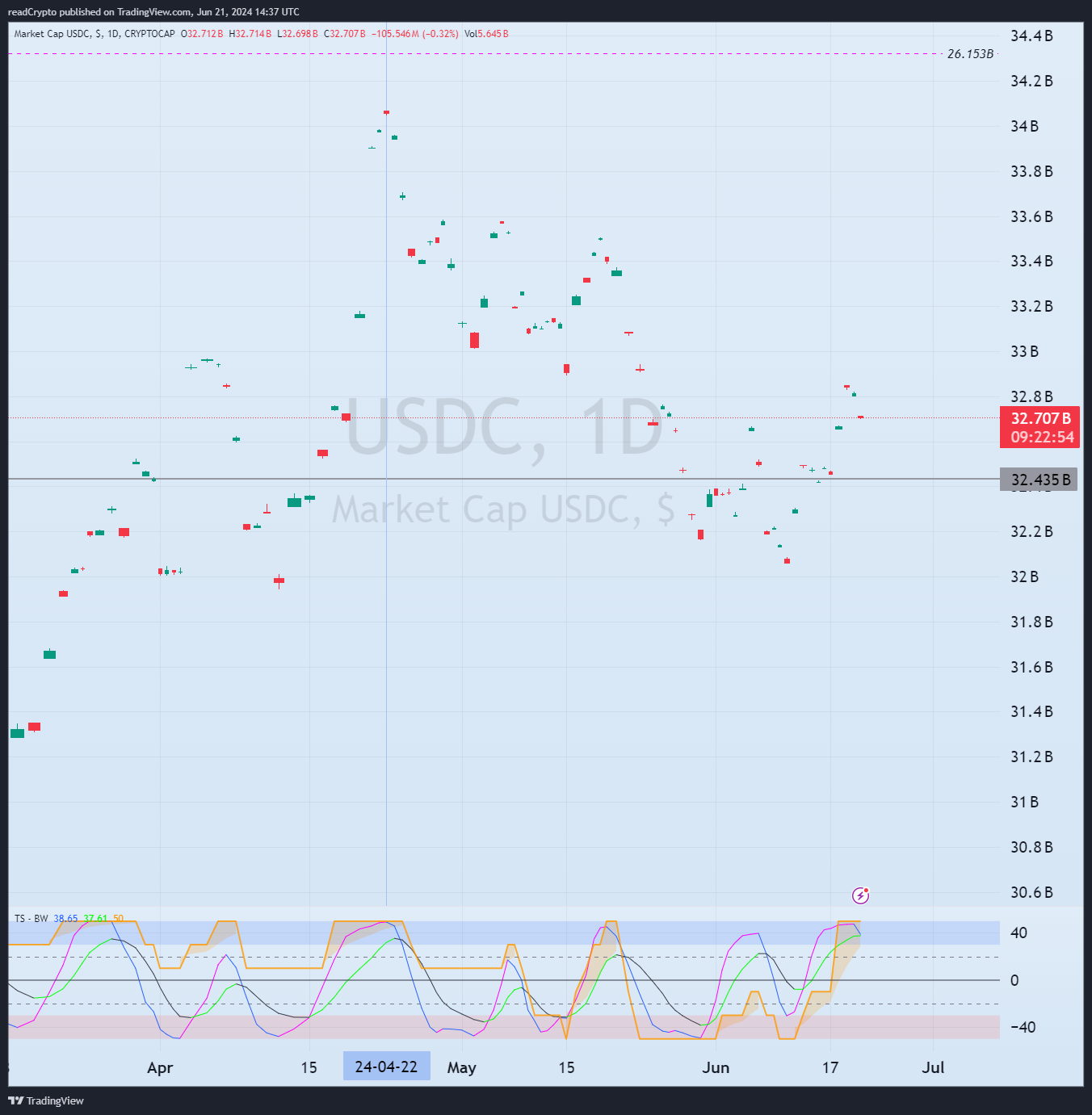
Task: Click the 34.4 B price axis label
Action: [x=1031, y=36]
